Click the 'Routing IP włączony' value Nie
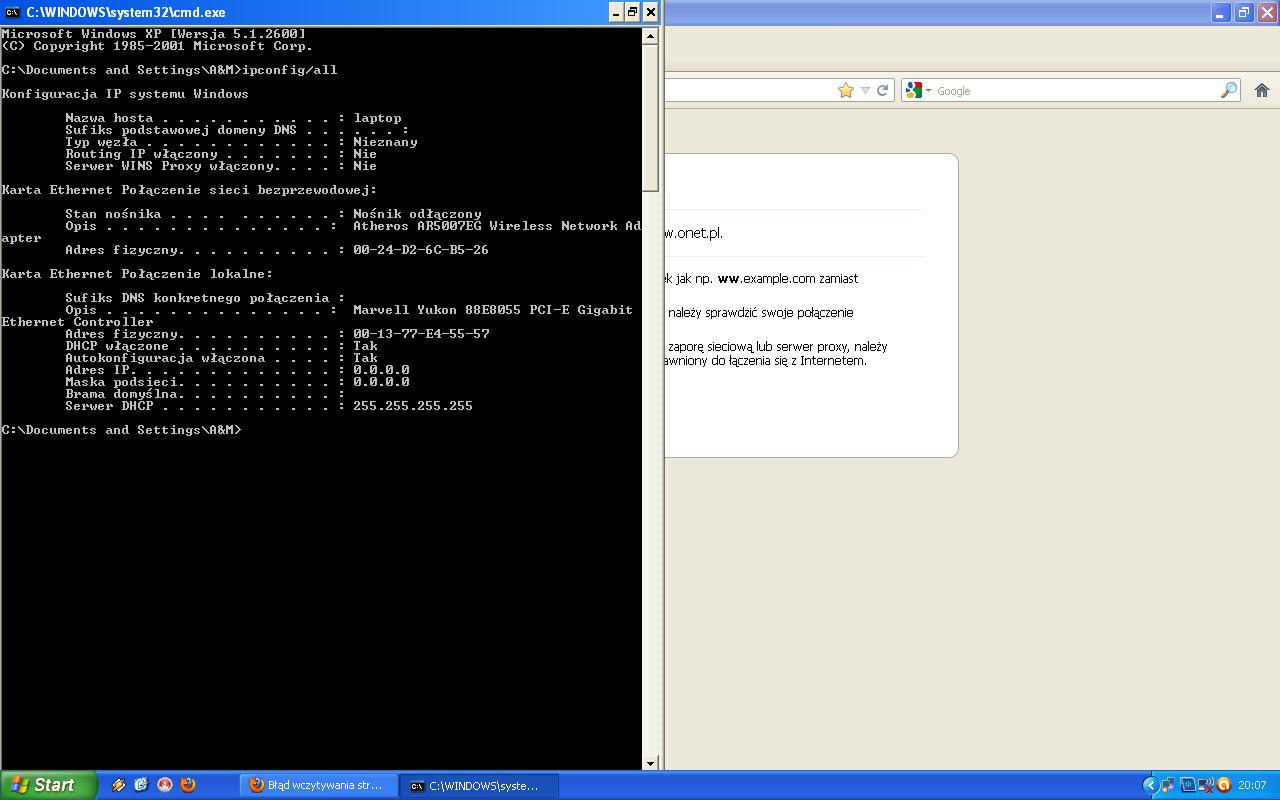Viewport: 1280px width, 800px height. click(365, 154)
